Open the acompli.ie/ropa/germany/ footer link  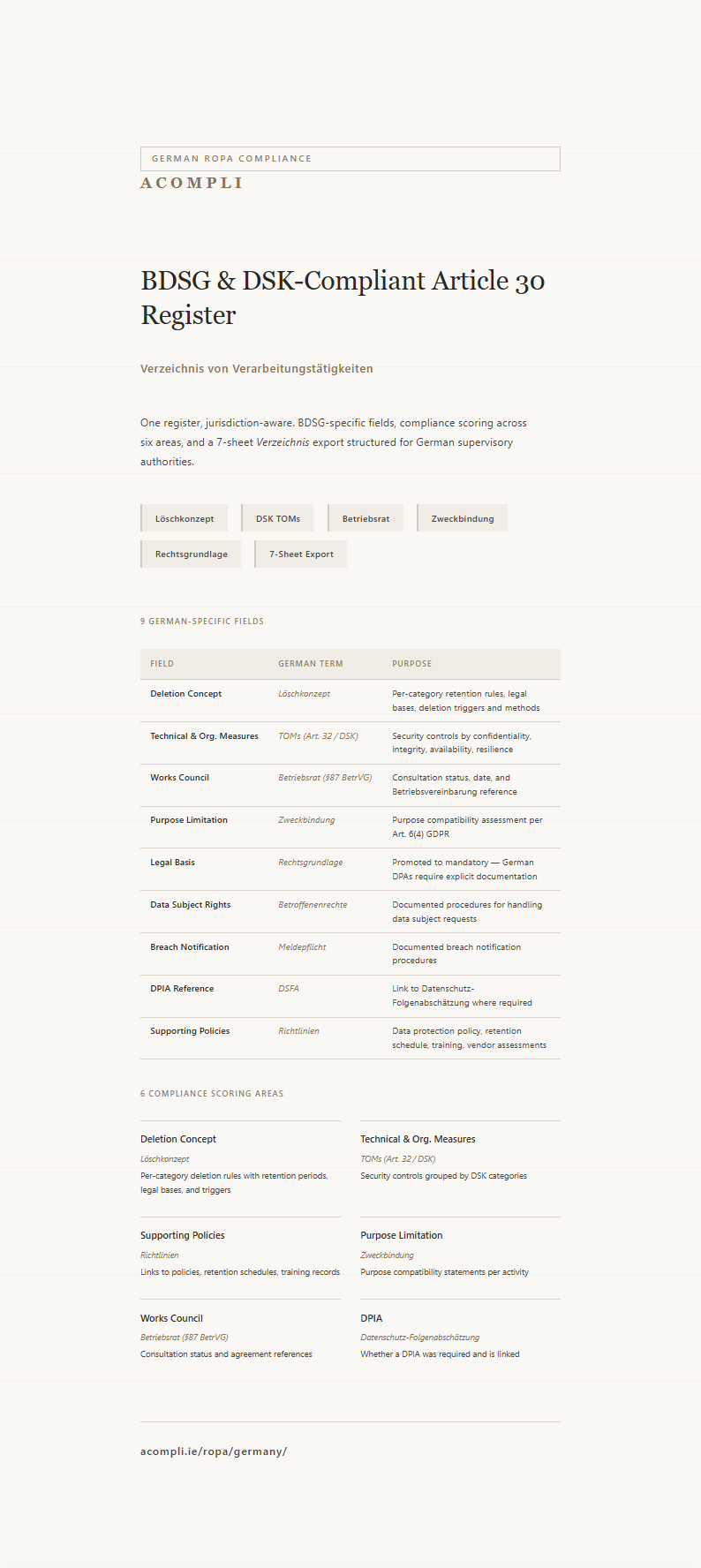click(214, 1451)
